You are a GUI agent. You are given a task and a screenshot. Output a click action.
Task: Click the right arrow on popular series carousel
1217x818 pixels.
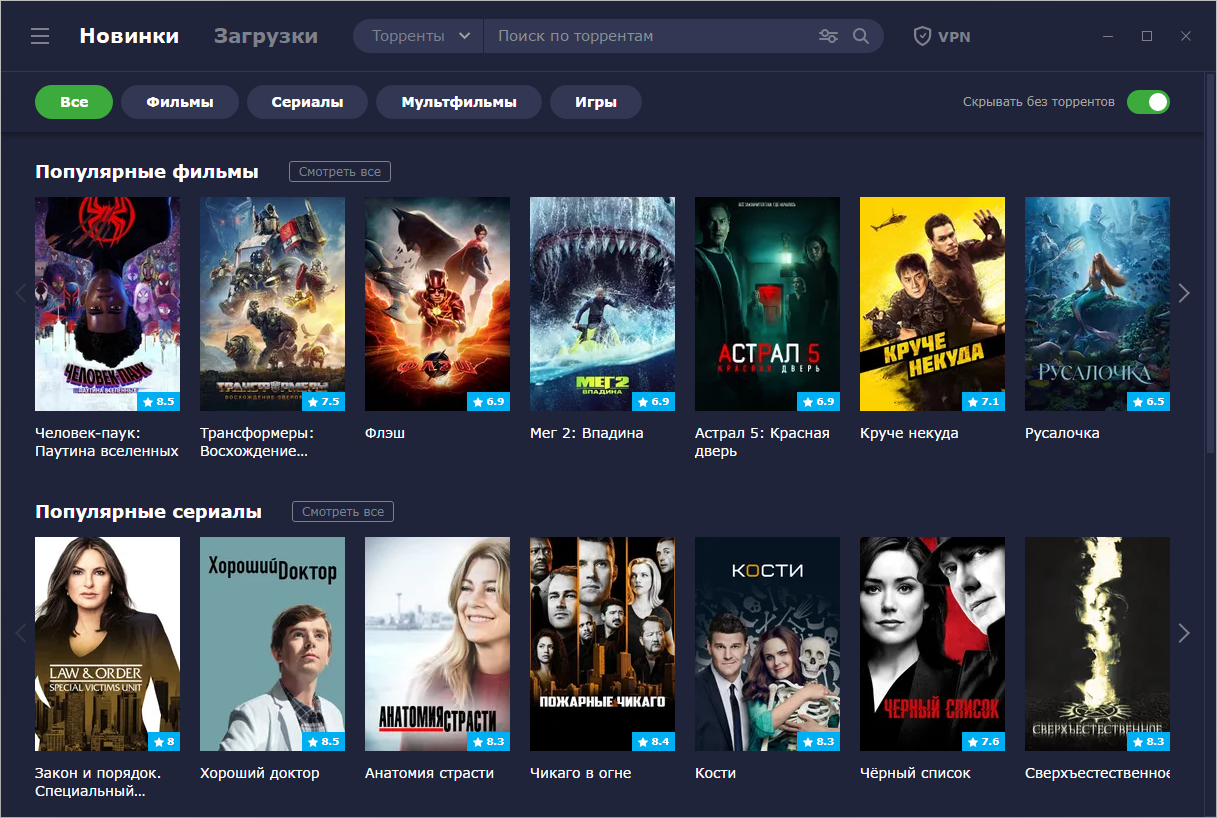point(1184,632)
